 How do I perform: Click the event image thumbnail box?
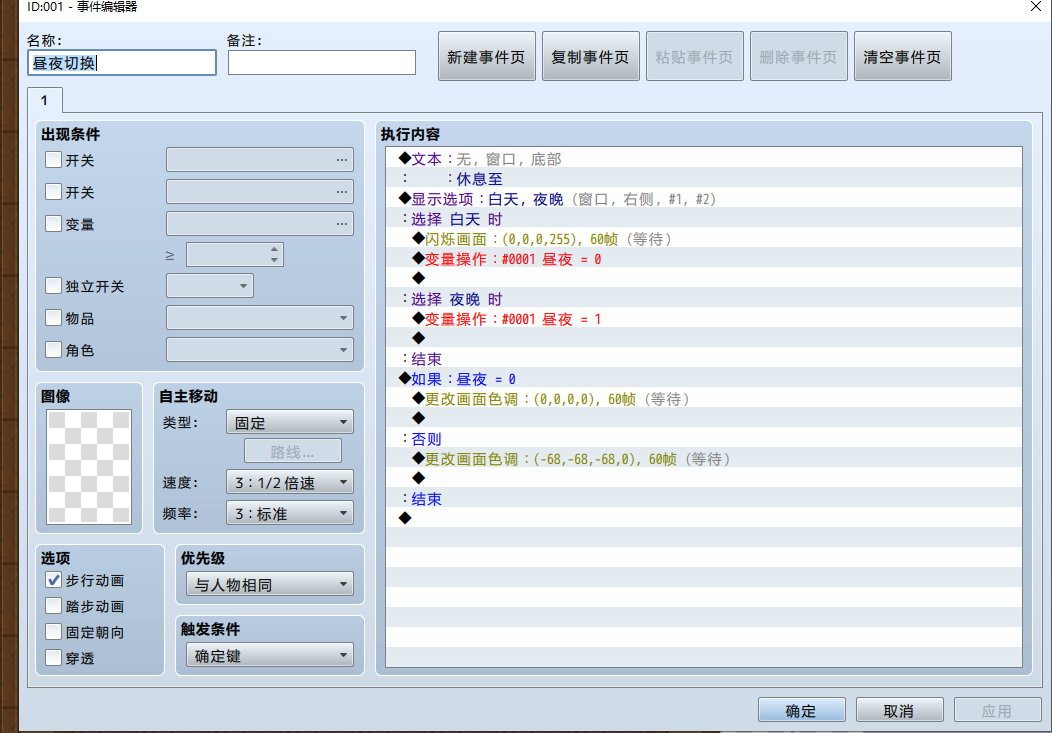89,467
